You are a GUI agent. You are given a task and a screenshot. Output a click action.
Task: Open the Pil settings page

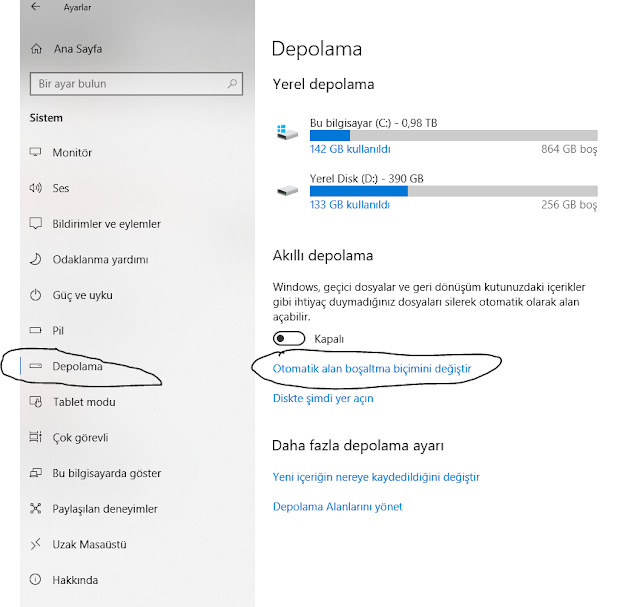coord(58,331)
